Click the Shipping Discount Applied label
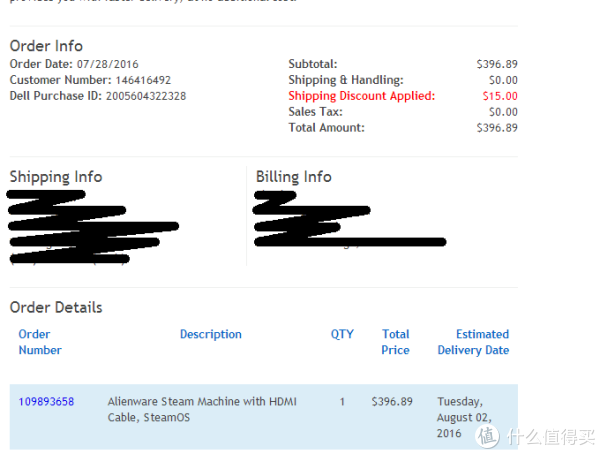 coord(362,96)
